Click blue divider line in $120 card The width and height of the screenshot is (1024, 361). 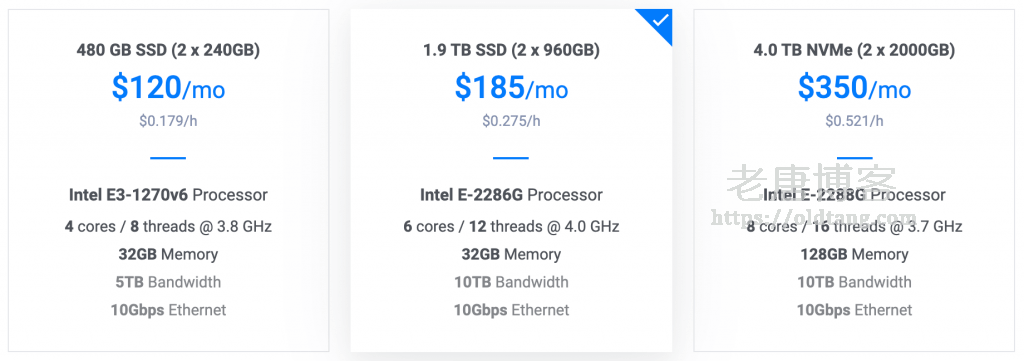click(168, 158)
